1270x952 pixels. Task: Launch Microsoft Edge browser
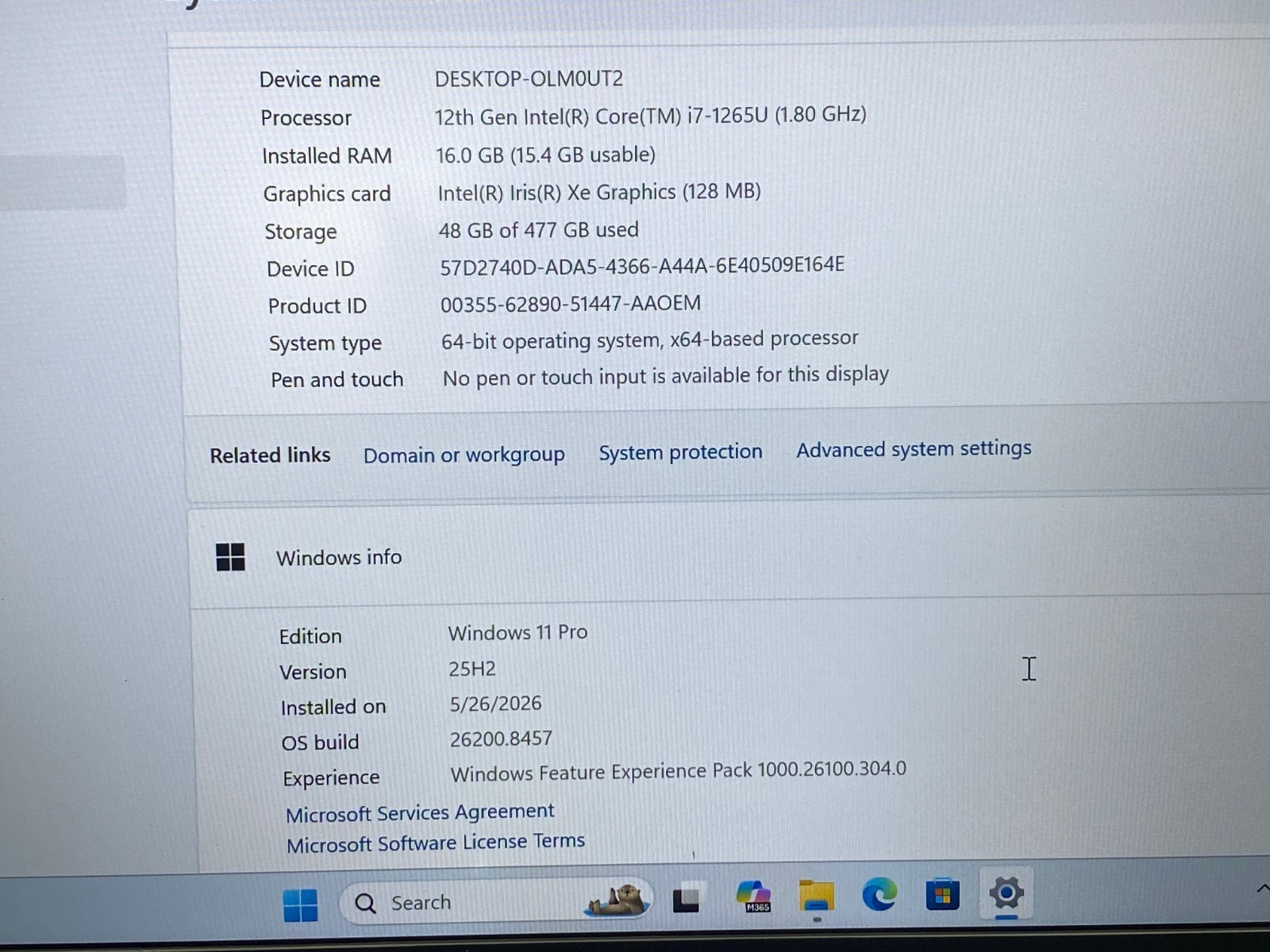pyautogui.click(x=879, y=895)
